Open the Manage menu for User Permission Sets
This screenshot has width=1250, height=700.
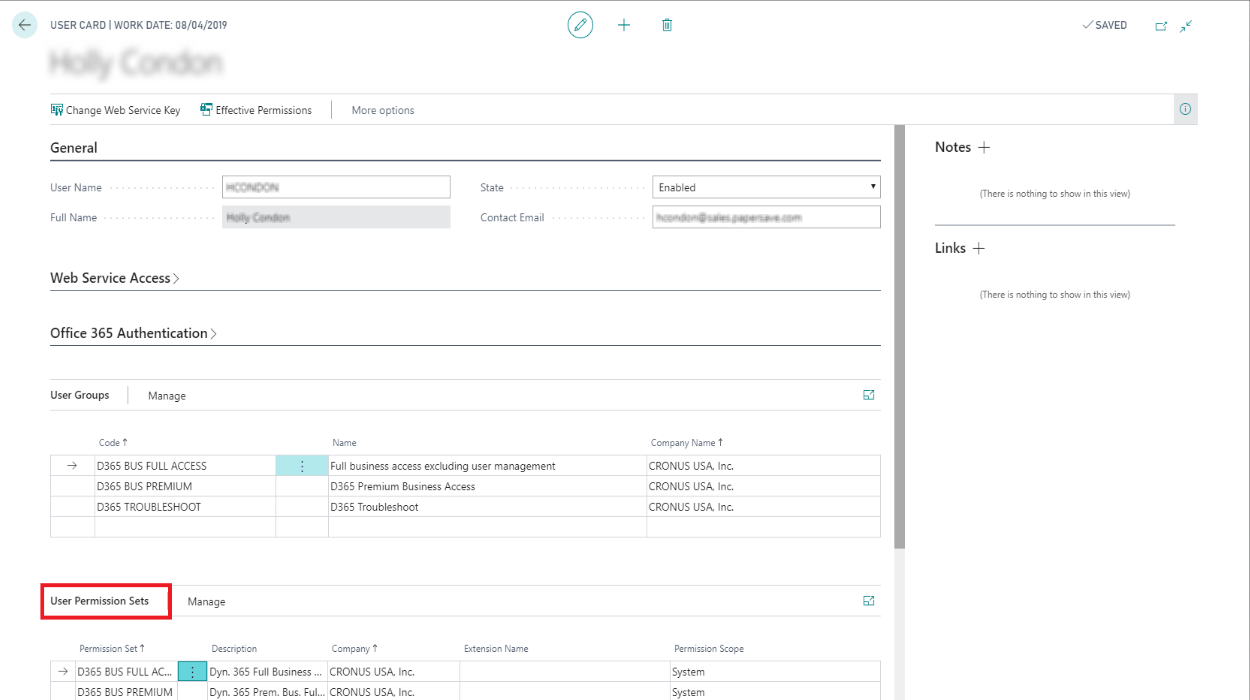[x=206, y=602]
